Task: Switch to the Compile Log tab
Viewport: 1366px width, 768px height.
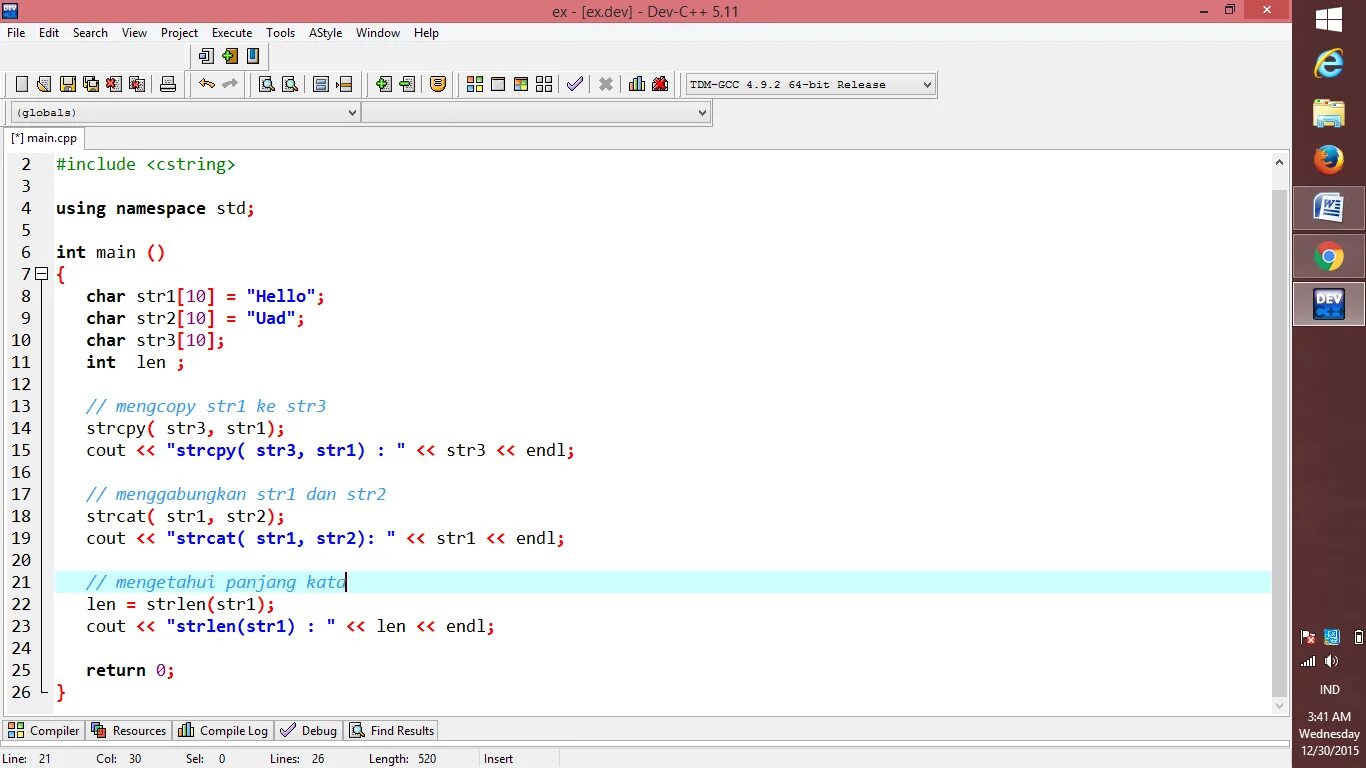Action: pyautogui.click(x=223, y=731)
